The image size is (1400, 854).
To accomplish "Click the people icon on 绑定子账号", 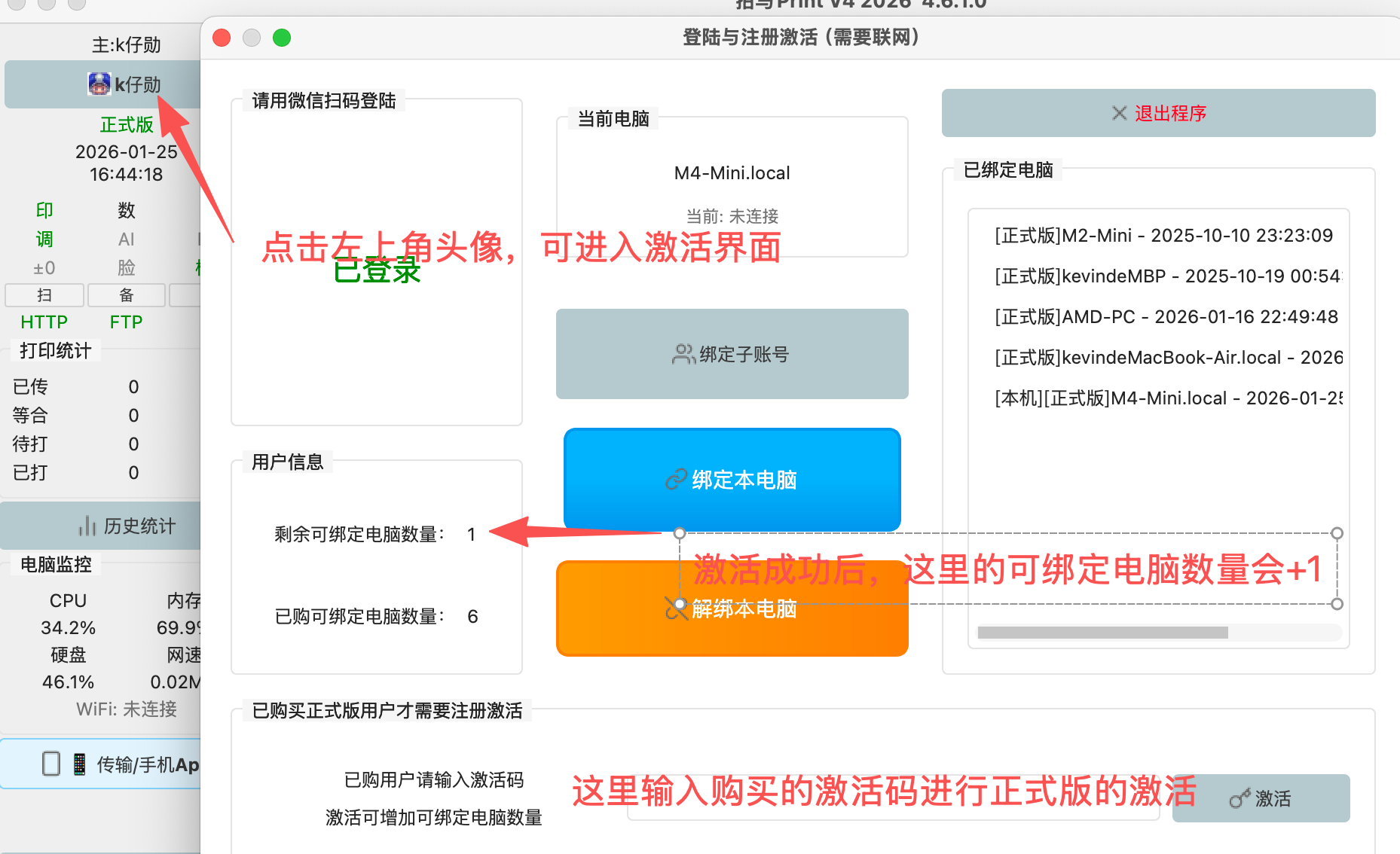I will [x=683, y=354].
